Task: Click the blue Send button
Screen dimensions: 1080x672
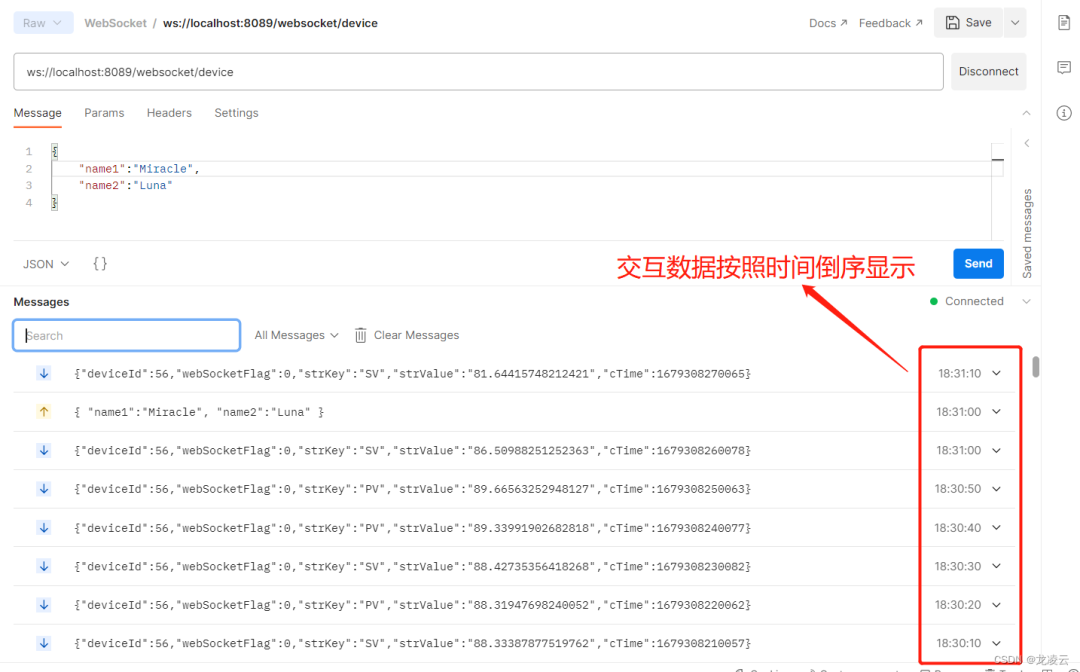Action: 978,264
